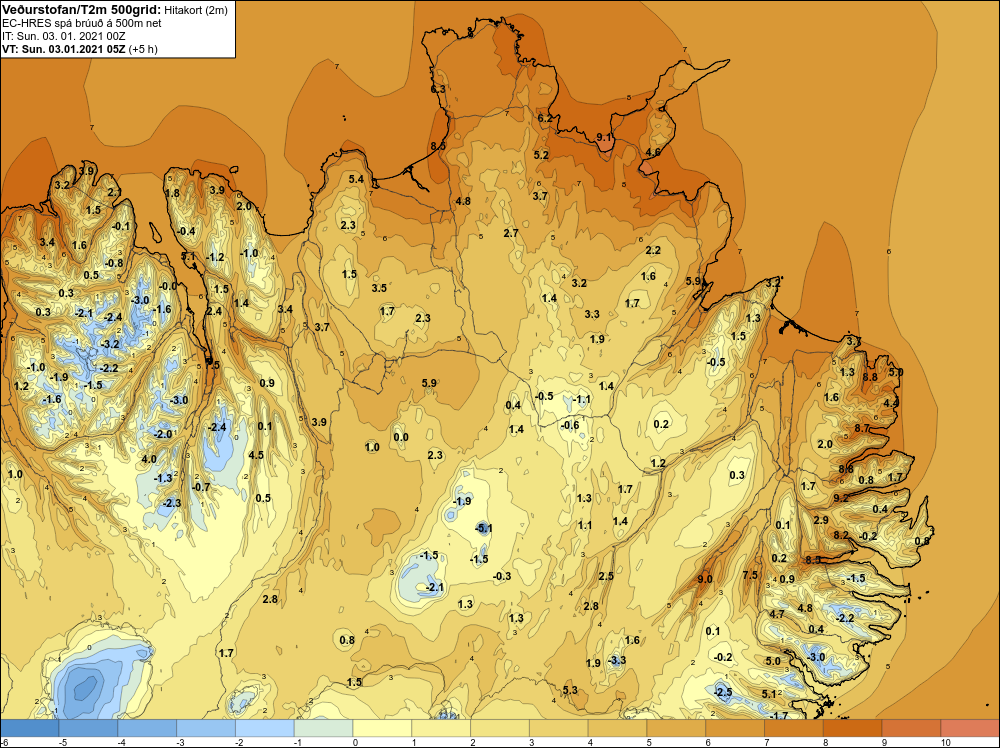The width and height of the screenshot is (1000, 748).
Task: Click the legend swatch between 0 and 1
Action: (x=382, y=728)
